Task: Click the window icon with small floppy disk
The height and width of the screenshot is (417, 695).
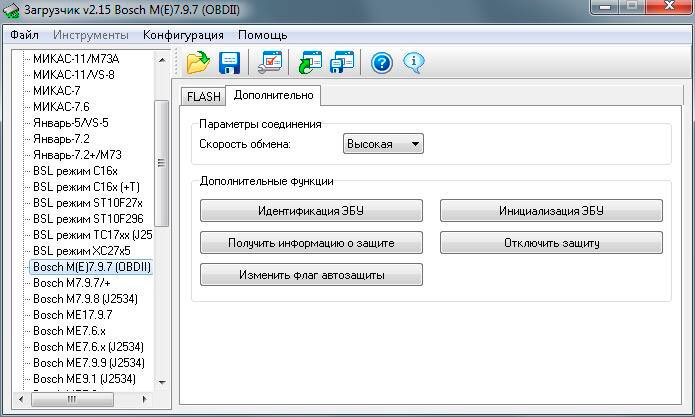Action: [x=342, y=63]
